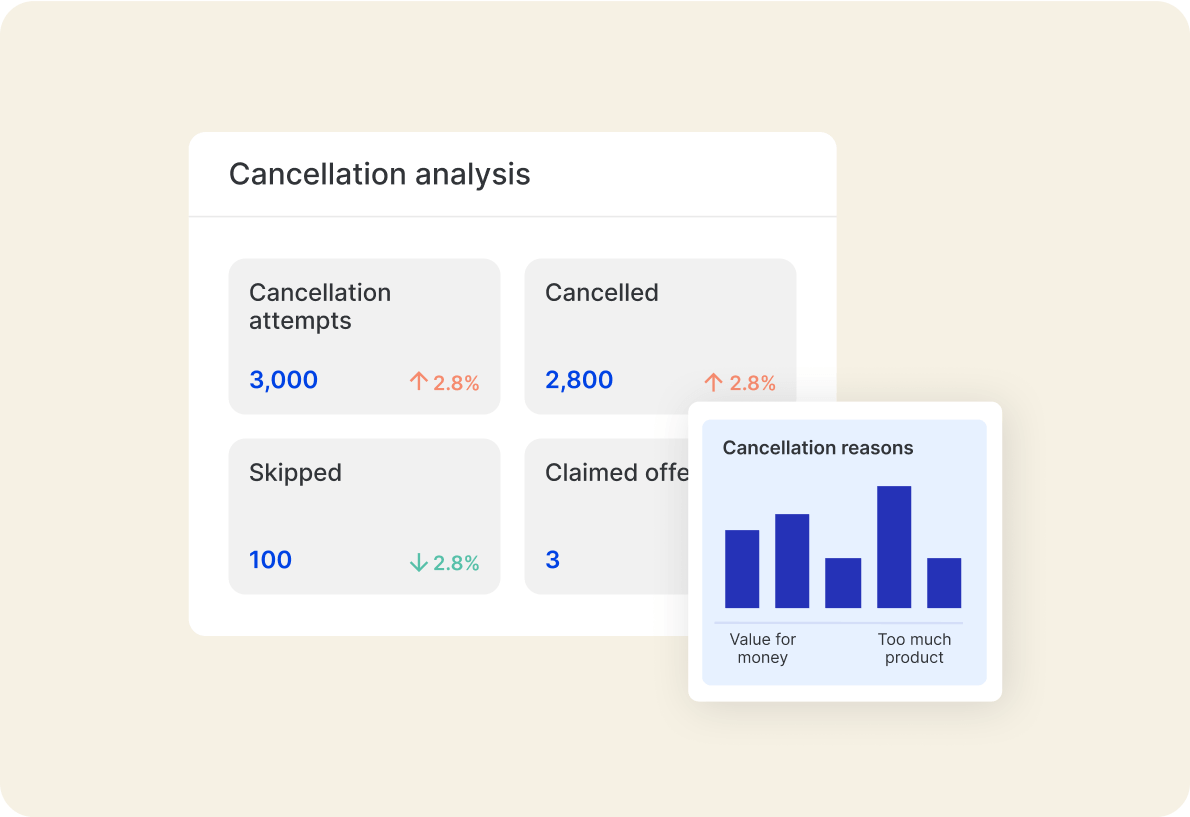Click the tallest bar in Cancellation reasons
The image size is (1190, 817).
pyautogui.click(x=894, y=547)
